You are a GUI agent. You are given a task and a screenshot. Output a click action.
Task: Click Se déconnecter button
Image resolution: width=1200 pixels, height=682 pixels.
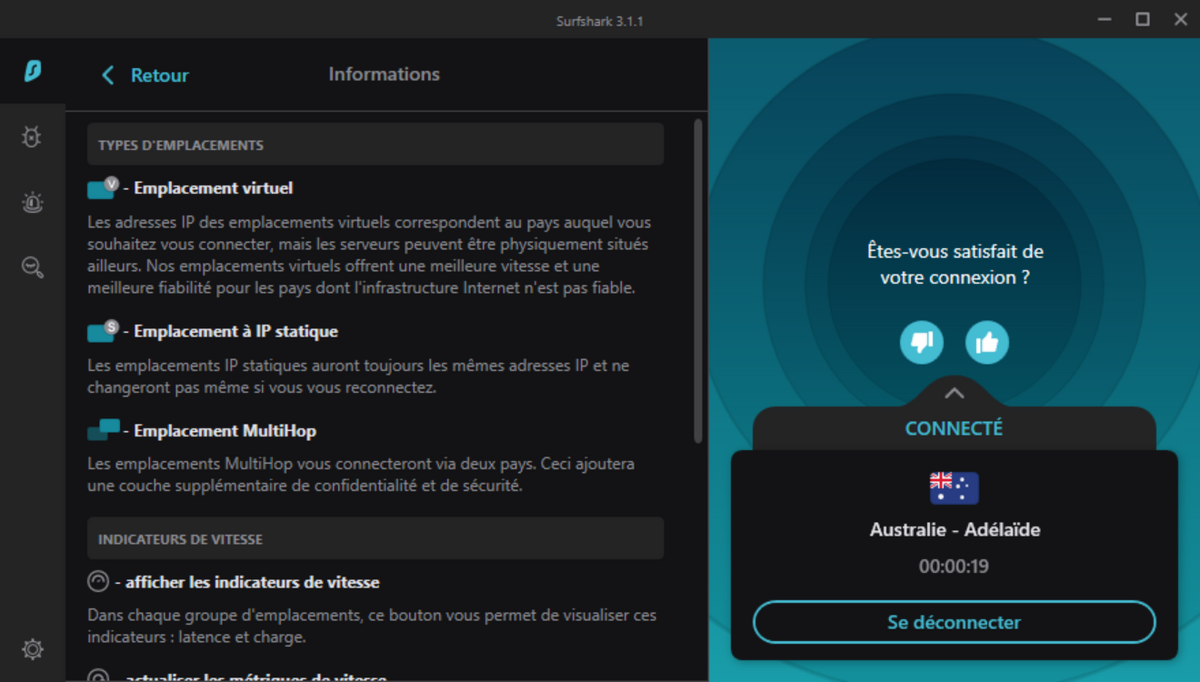coord(954,622)
